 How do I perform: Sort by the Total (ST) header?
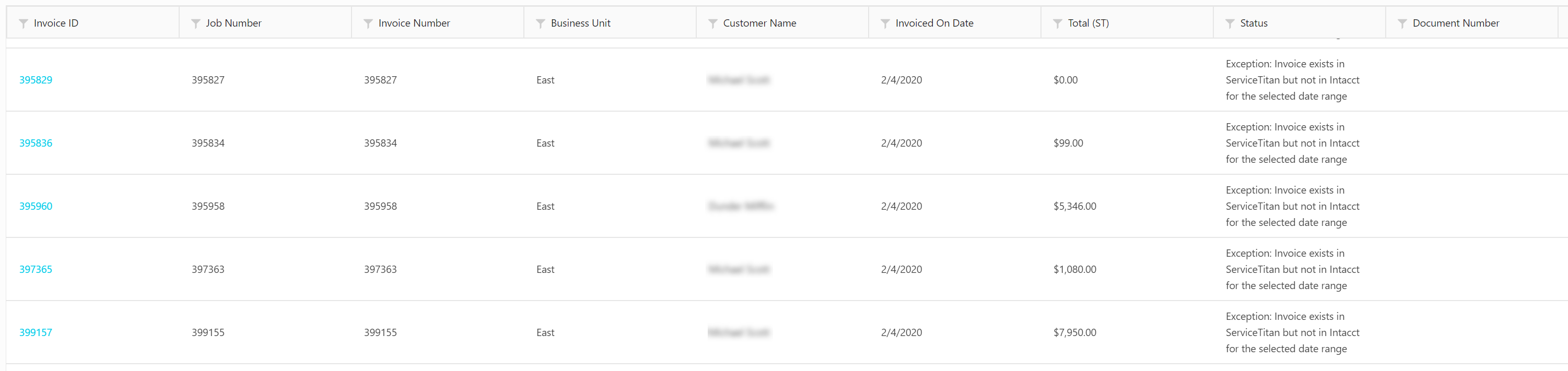tap(1089, 23)
